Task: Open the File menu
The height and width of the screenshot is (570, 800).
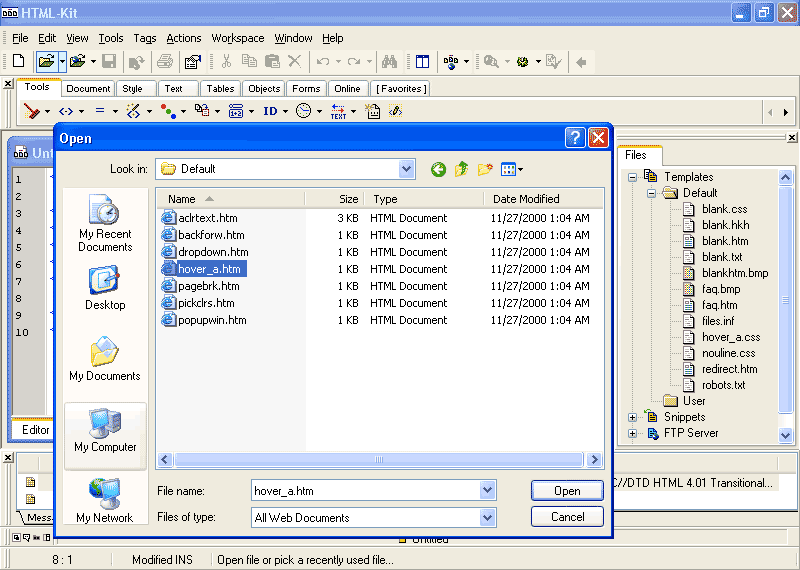Action: click(20, 38)
